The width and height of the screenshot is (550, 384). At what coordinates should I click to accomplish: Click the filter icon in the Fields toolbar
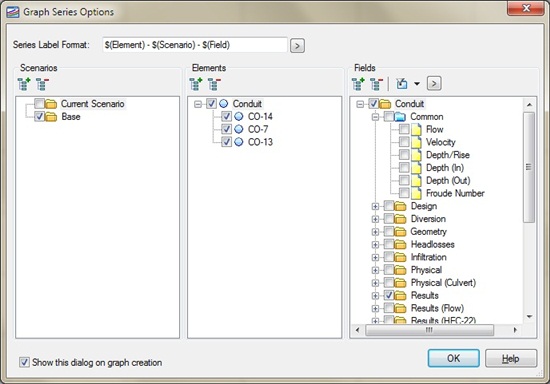(x=402, y=84)
